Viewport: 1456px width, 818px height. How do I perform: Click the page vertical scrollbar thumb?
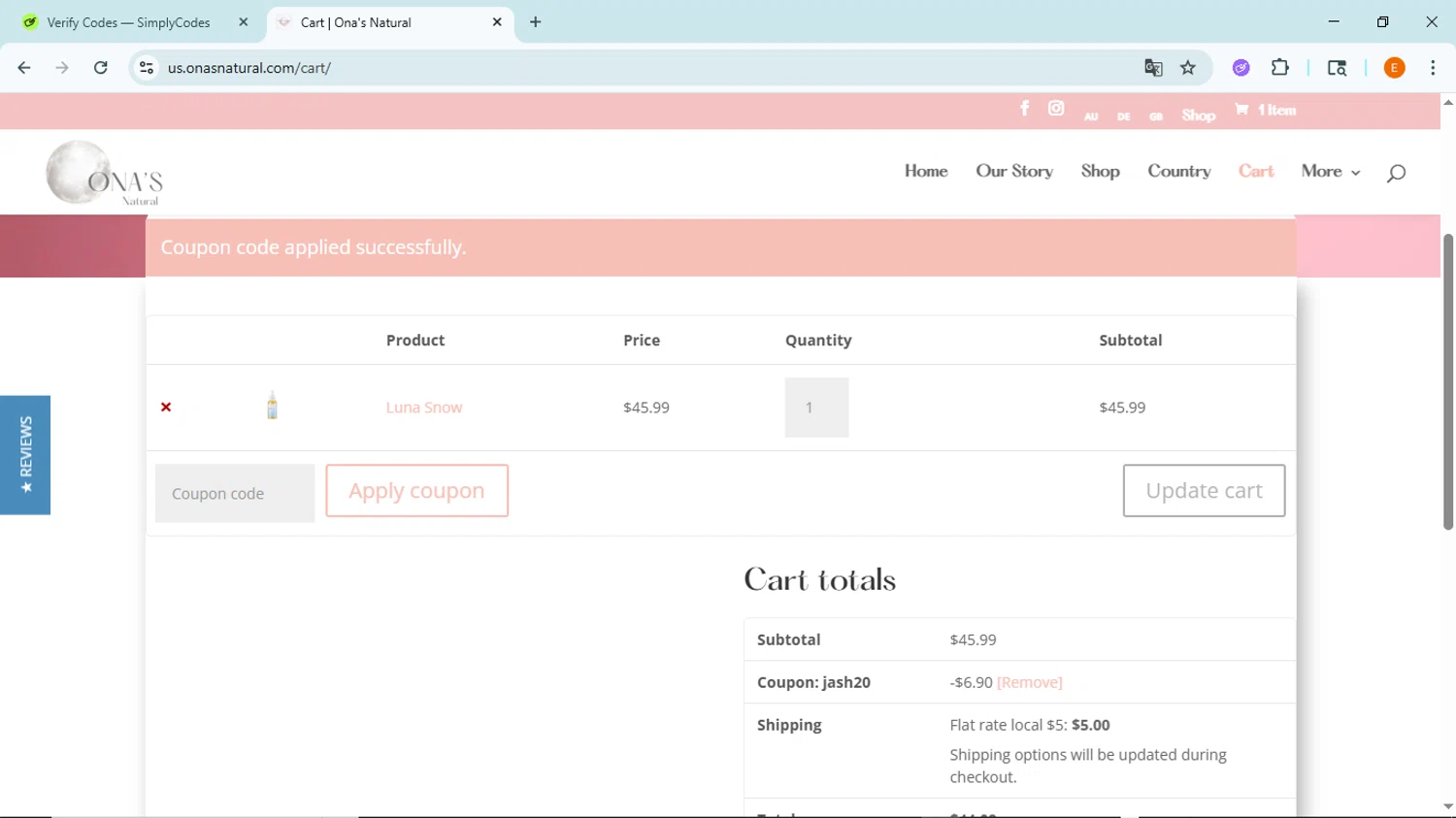click(1448, 381)
